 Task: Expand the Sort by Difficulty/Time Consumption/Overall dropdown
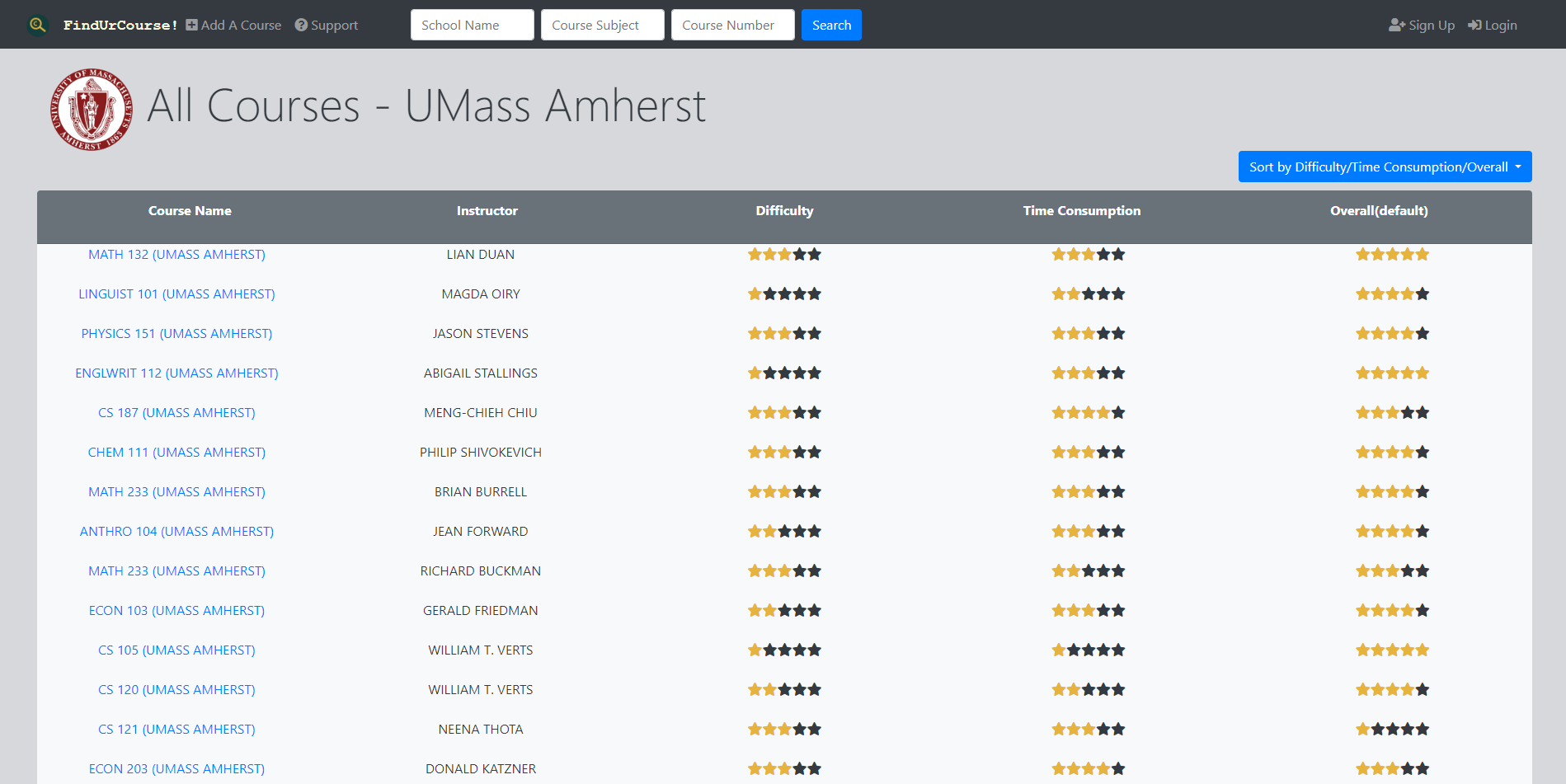coord(1385,167)
